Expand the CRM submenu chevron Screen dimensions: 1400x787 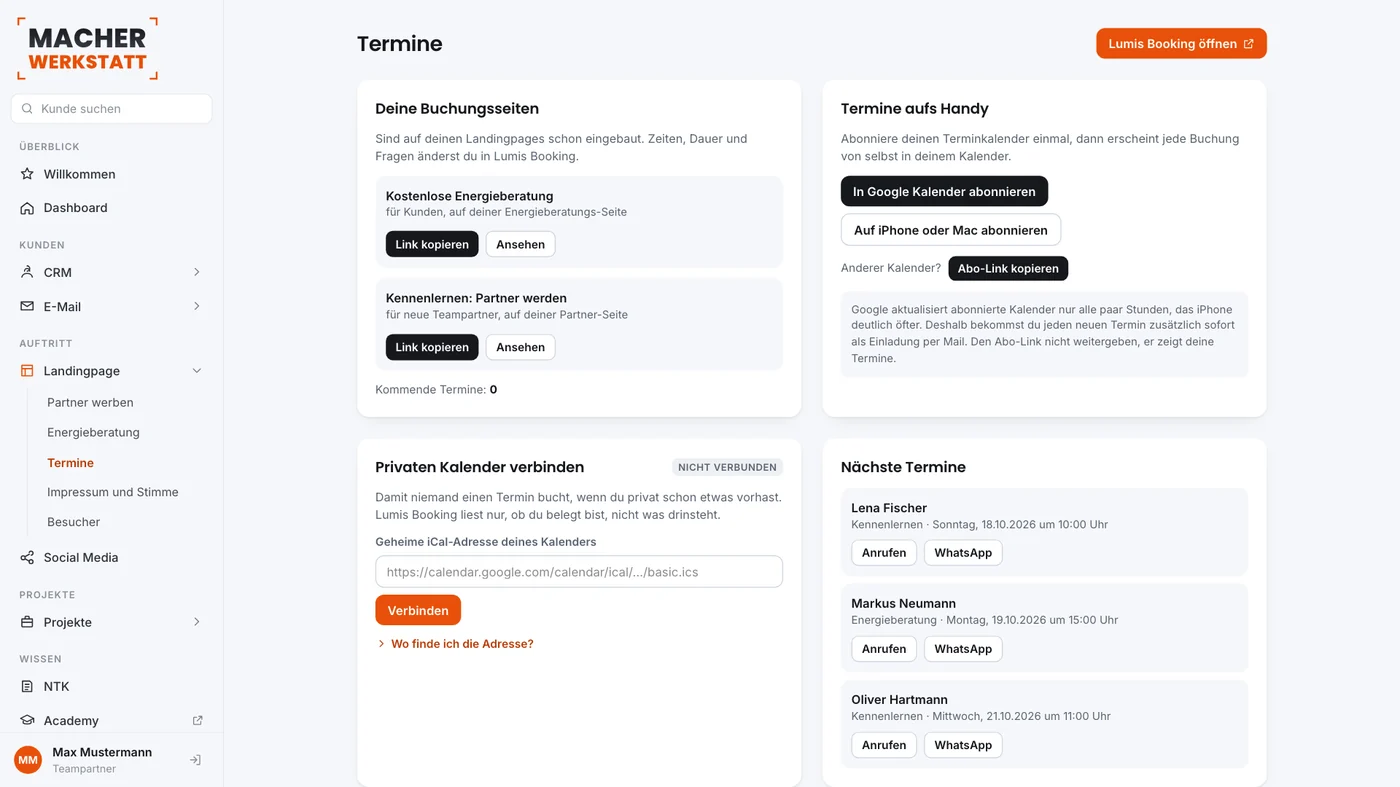click(x=196, y=272)
